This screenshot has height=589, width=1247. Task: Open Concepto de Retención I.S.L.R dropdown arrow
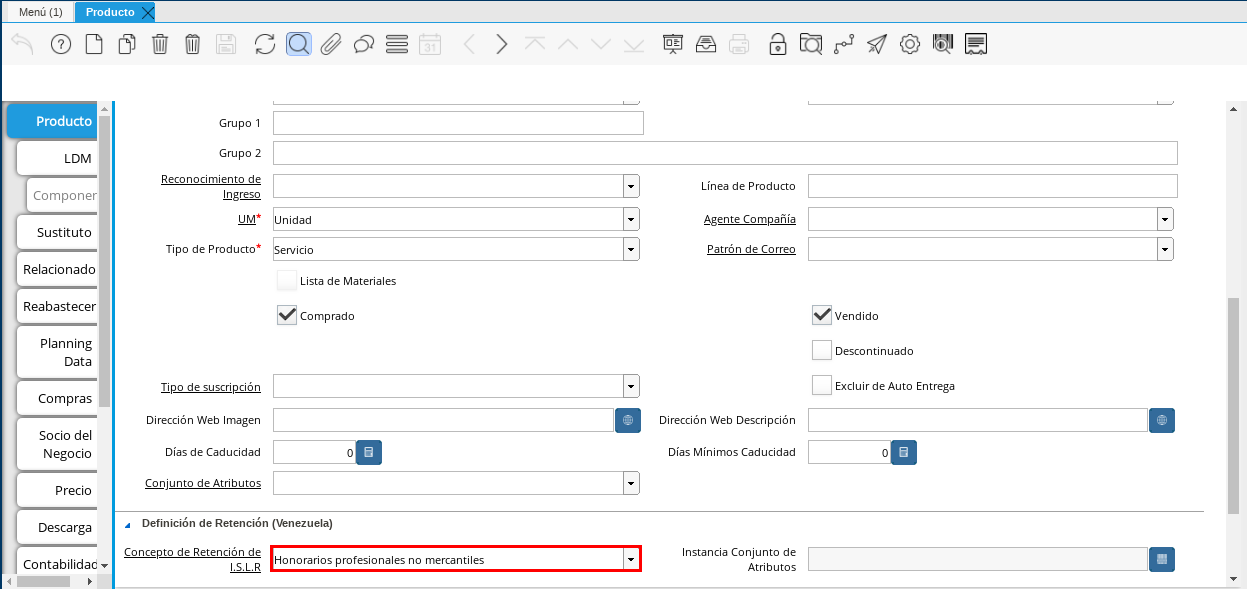pos(631,559)
